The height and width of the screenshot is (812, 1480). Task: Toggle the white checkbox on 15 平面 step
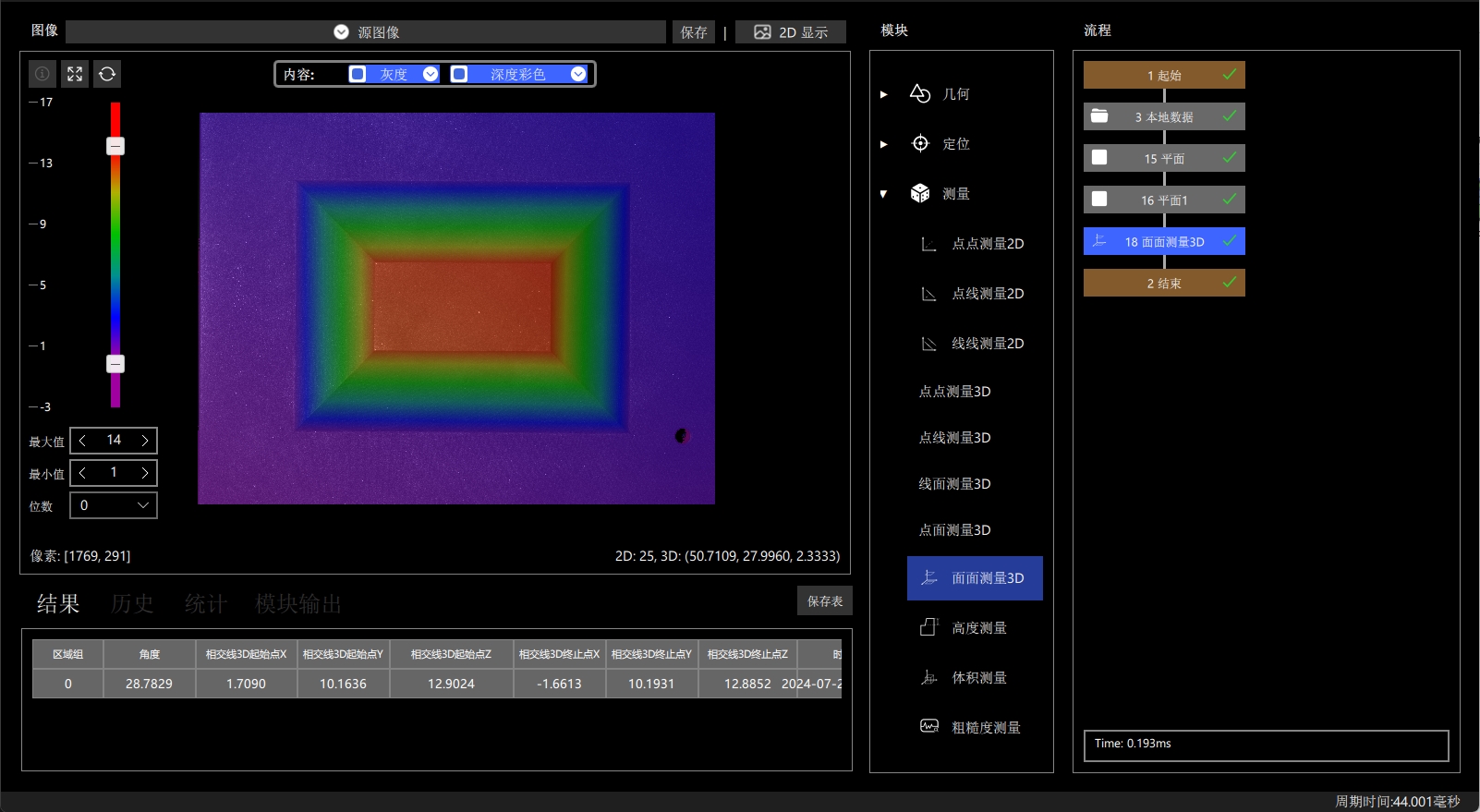(1099, 158)
